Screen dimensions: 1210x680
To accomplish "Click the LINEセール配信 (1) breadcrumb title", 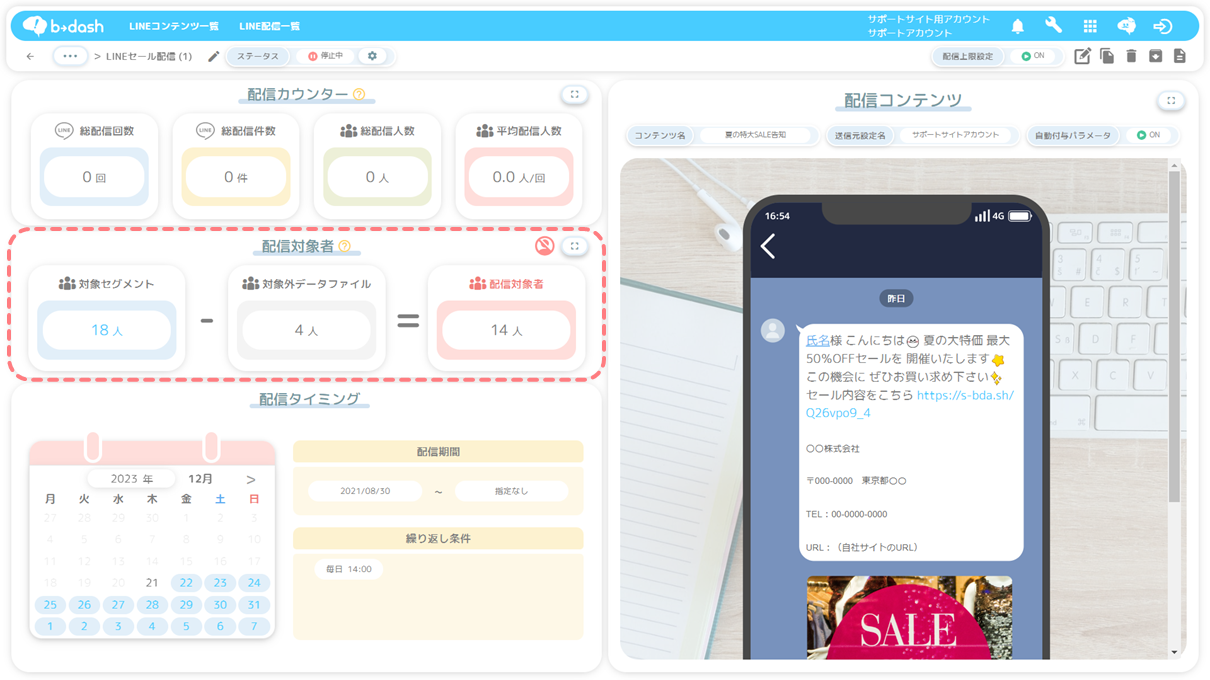I will pyautogui.click(x=149, y=57).
